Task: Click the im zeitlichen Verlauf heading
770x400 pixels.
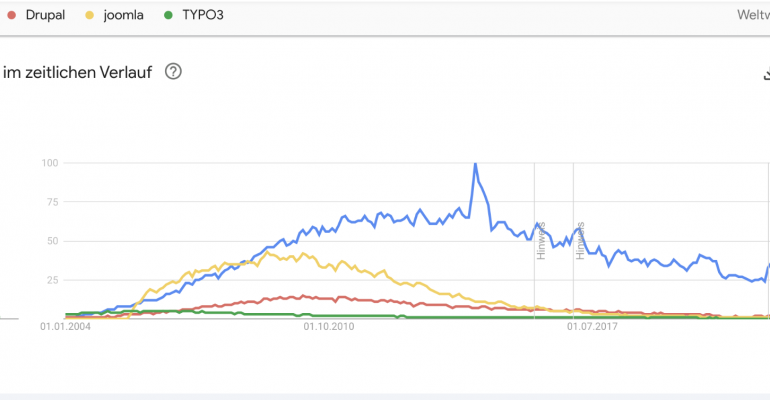Action: [x=78, y=72]
